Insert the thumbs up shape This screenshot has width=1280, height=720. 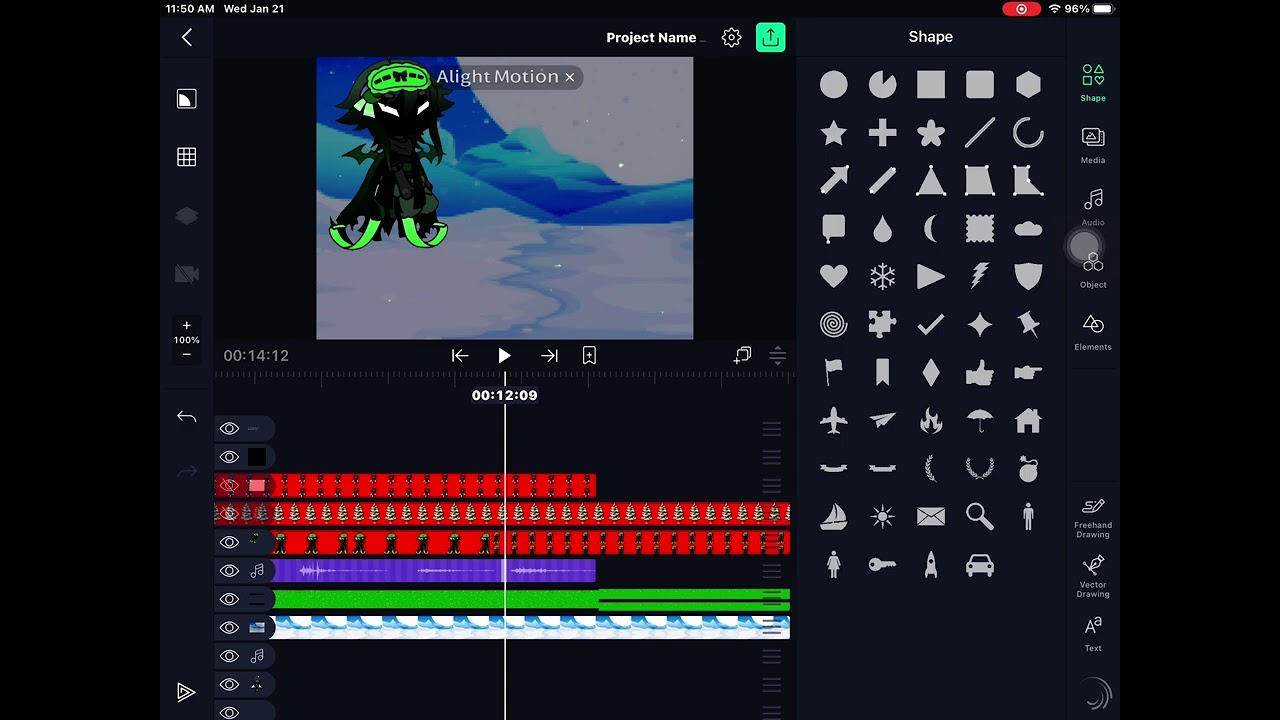[x=980, y=373]
